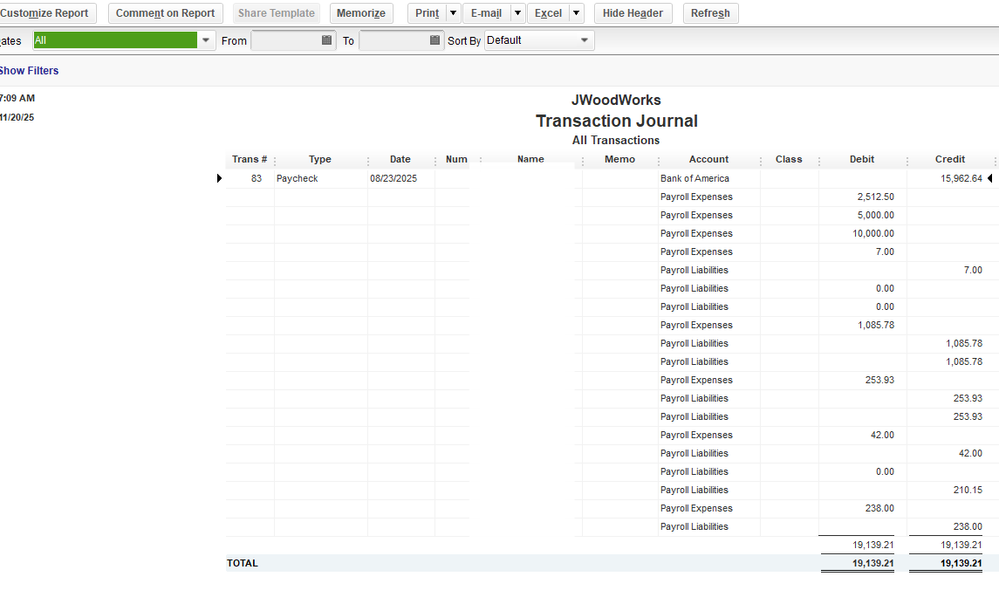Click the arrow marker on the Paycheck row

(219, 178)
